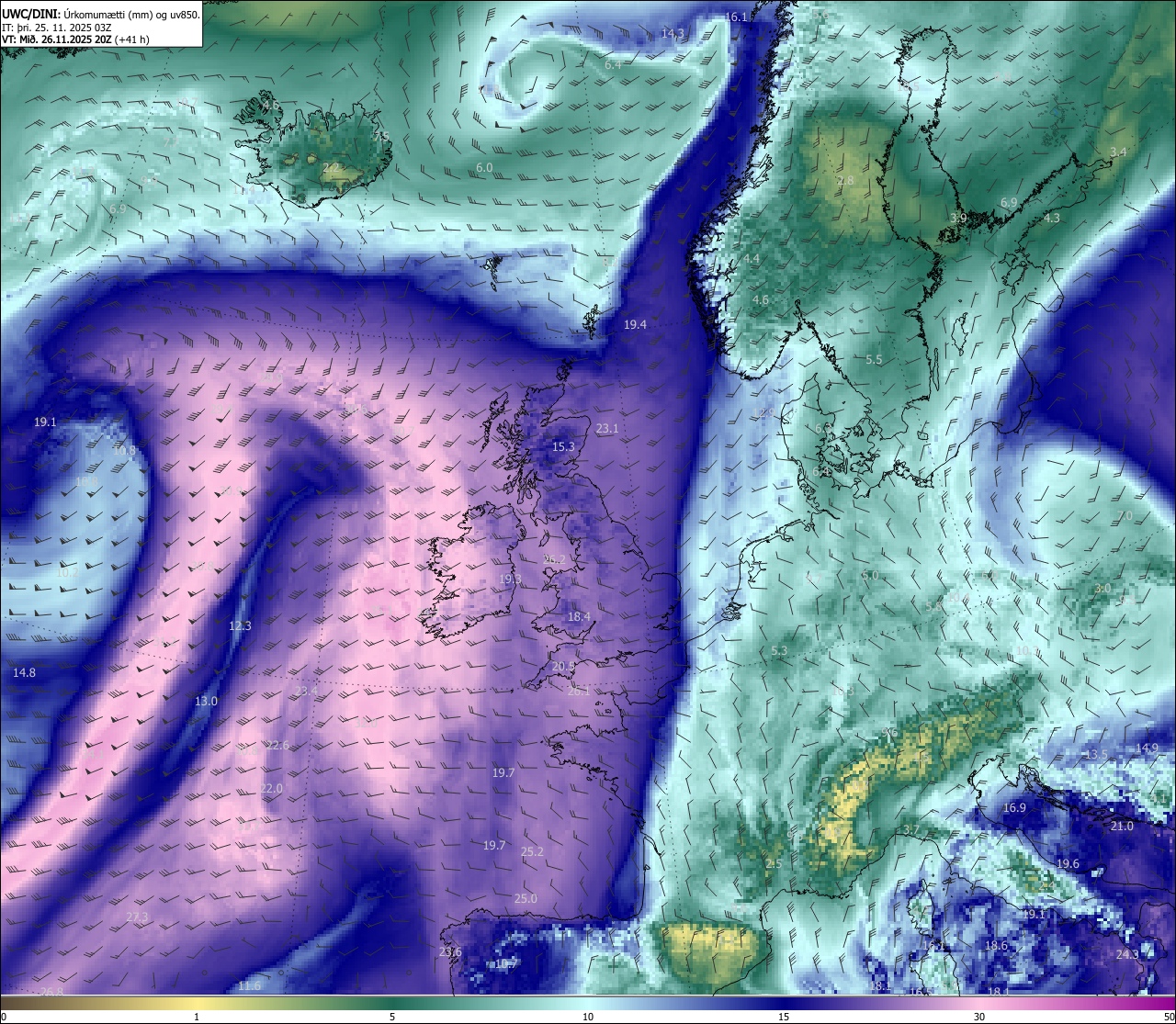The image size is (1176, 1024).
Task: Click the 'VT: Mið. 26.11.2025 20Z (+41 h)' line
Action: 76,39
